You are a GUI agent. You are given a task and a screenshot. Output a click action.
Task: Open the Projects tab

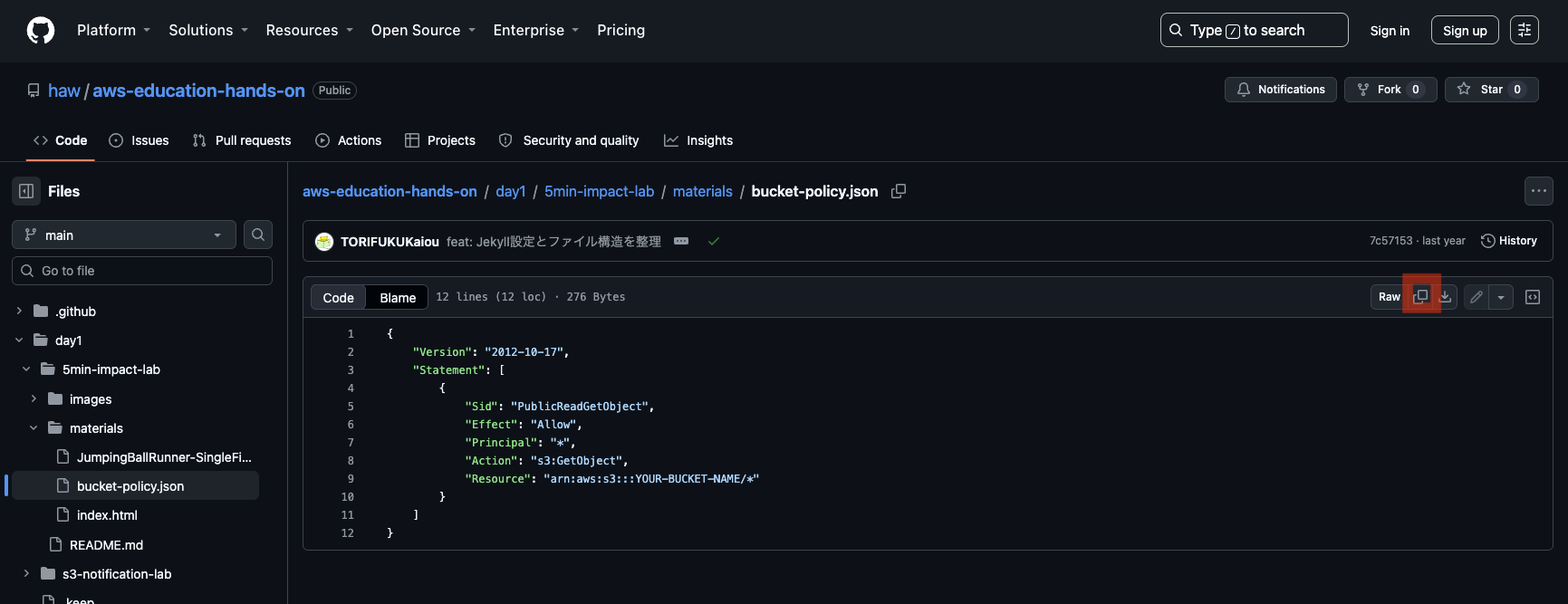[x=440, y=140]
